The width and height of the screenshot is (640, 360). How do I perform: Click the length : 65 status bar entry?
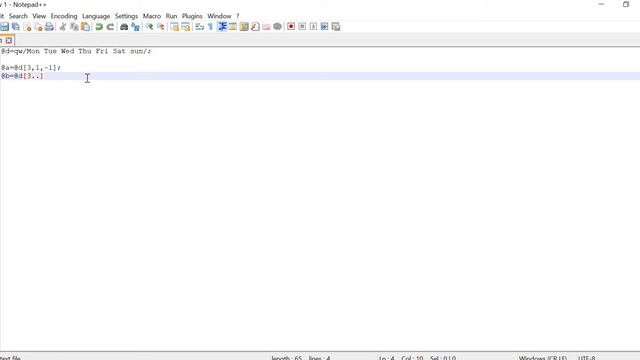[x=287, y=358]
